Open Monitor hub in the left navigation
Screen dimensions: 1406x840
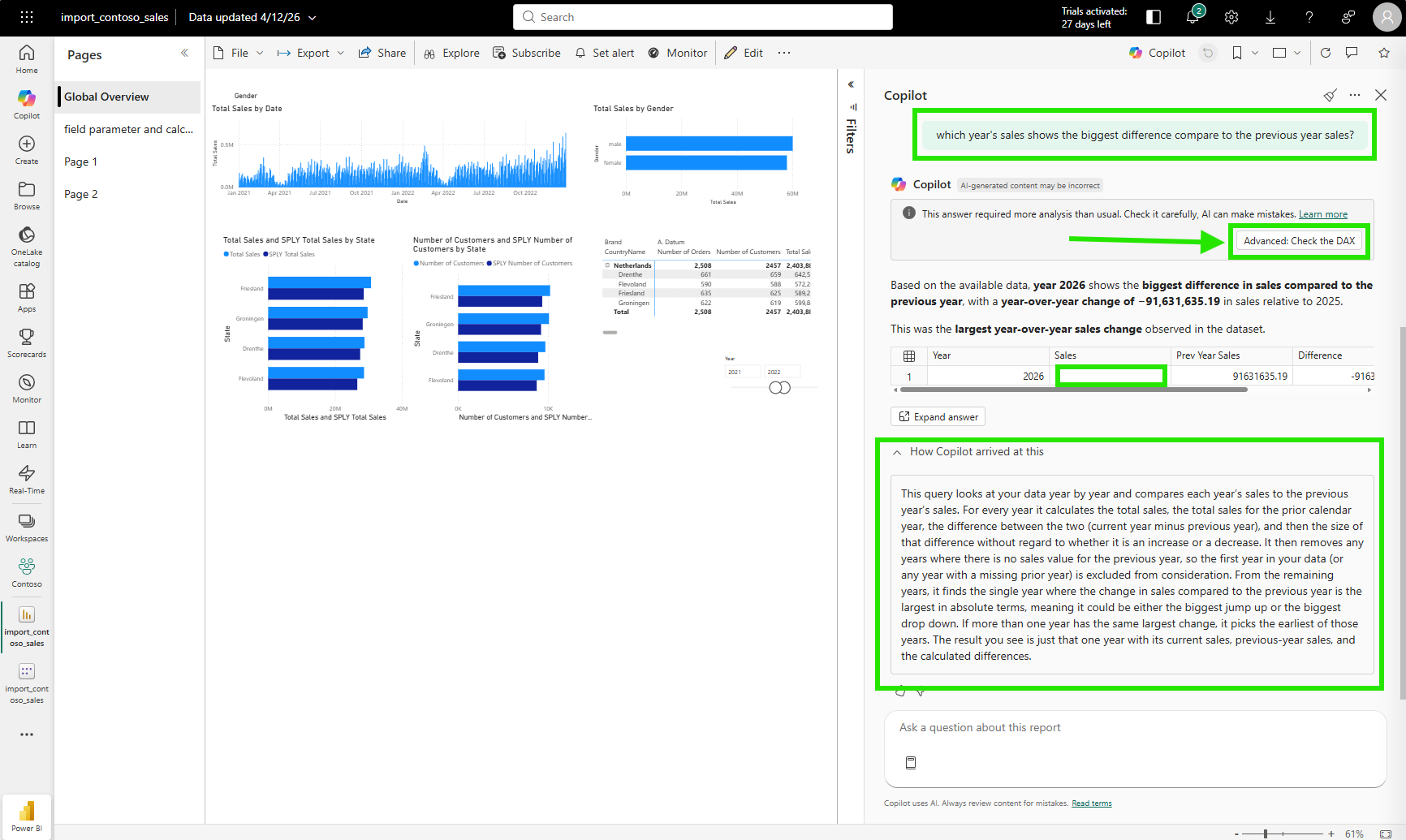pyautogui.click(x=27, y=389)
